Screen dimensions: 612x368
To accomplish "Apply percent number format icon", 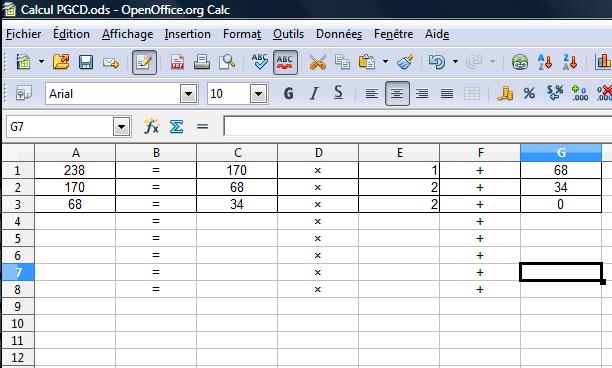I will [529, 93].
